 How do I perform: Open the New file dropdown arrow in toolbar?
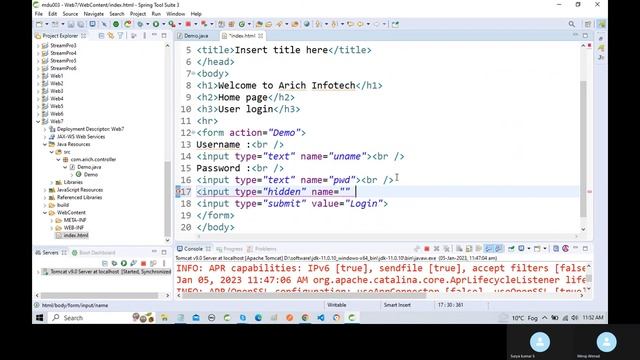[x=47, y=24]
